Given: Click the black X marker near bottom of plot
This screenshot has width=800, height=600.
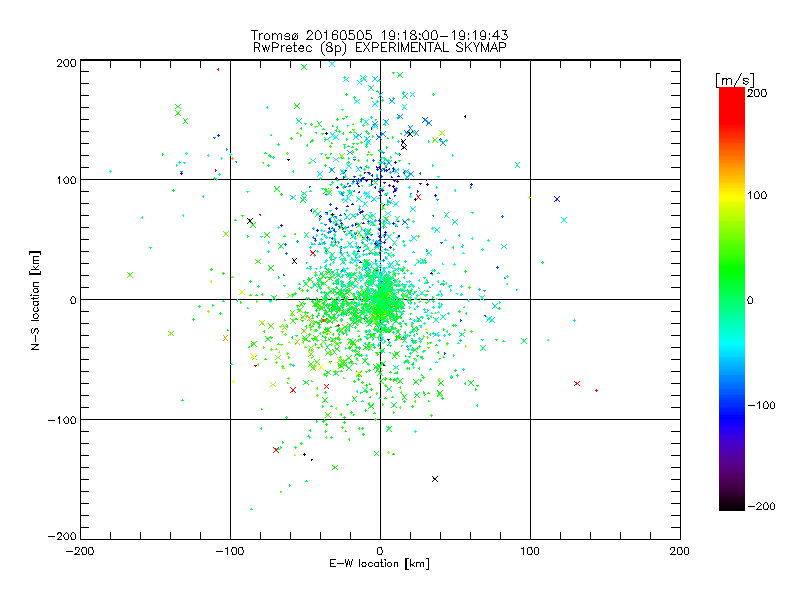Looking at the screenshot, I should [435, 479].
